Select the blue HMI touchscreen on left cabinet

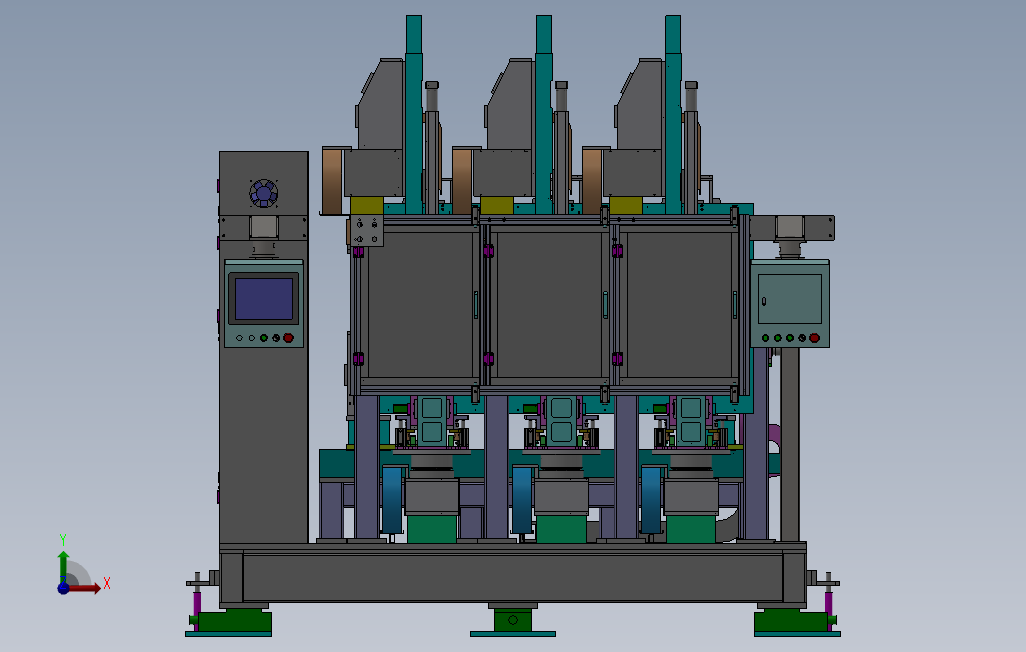264,299
